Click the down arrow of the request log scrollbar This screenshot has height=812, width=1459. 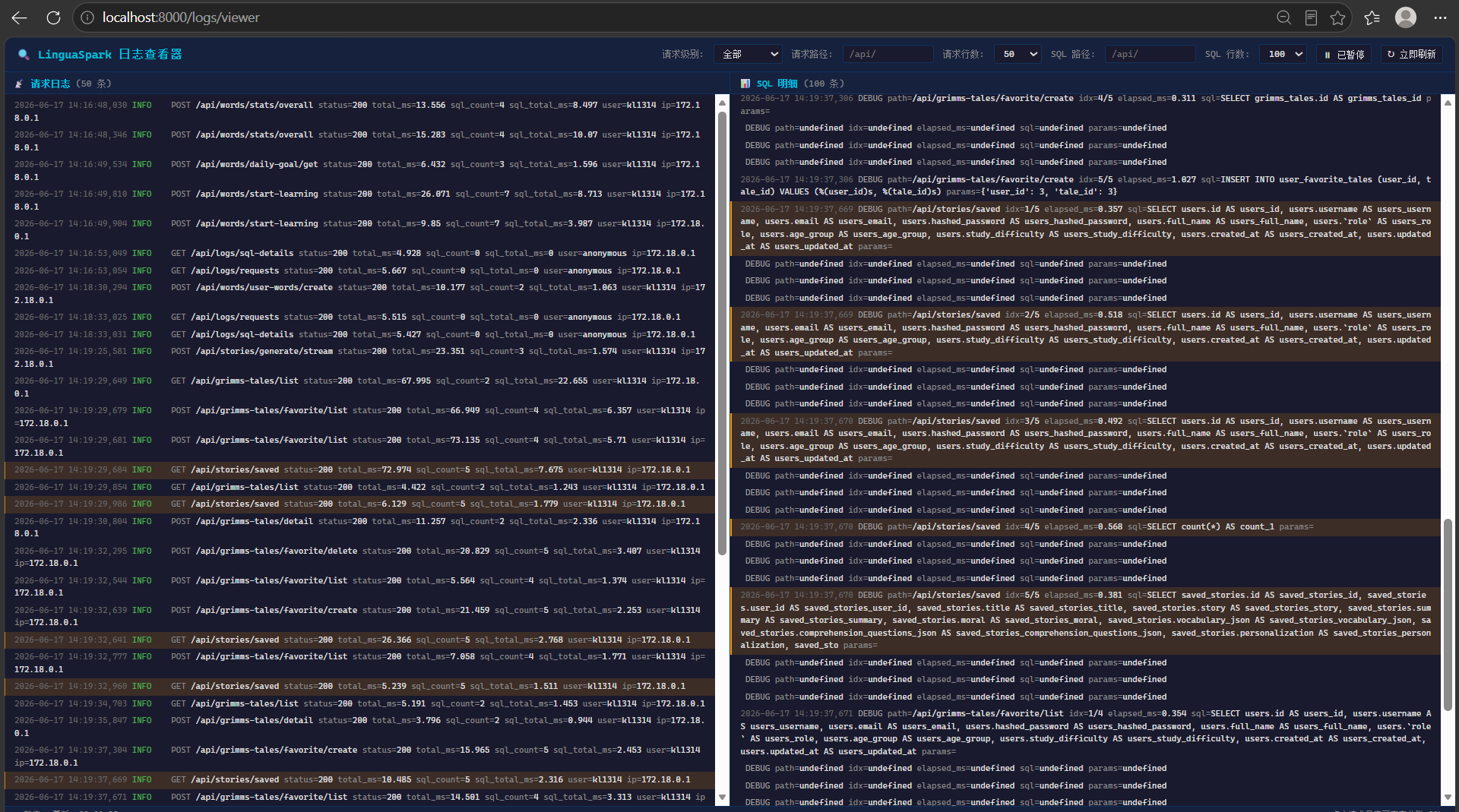tap(722, 797)
